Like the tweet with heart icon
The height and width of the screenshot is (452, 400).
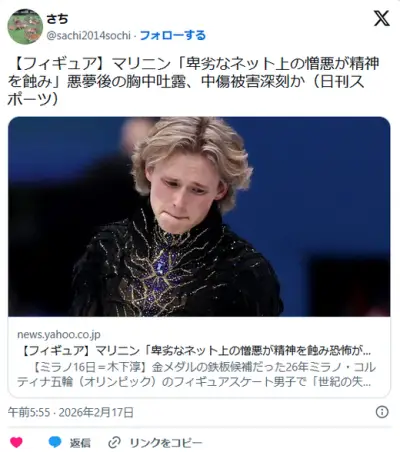coord(16,442)
